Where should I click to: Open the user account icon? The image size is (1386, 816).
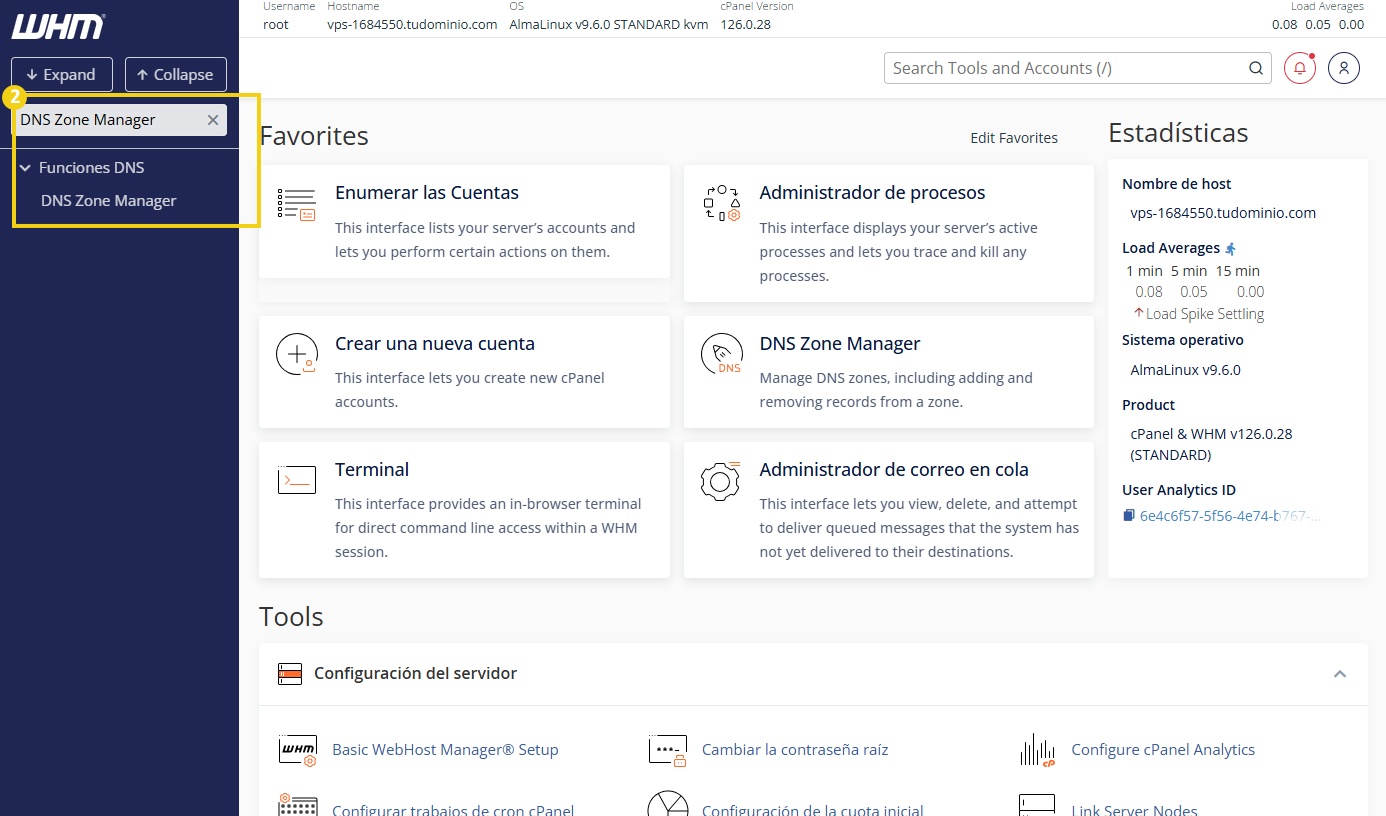point(1344,68)
